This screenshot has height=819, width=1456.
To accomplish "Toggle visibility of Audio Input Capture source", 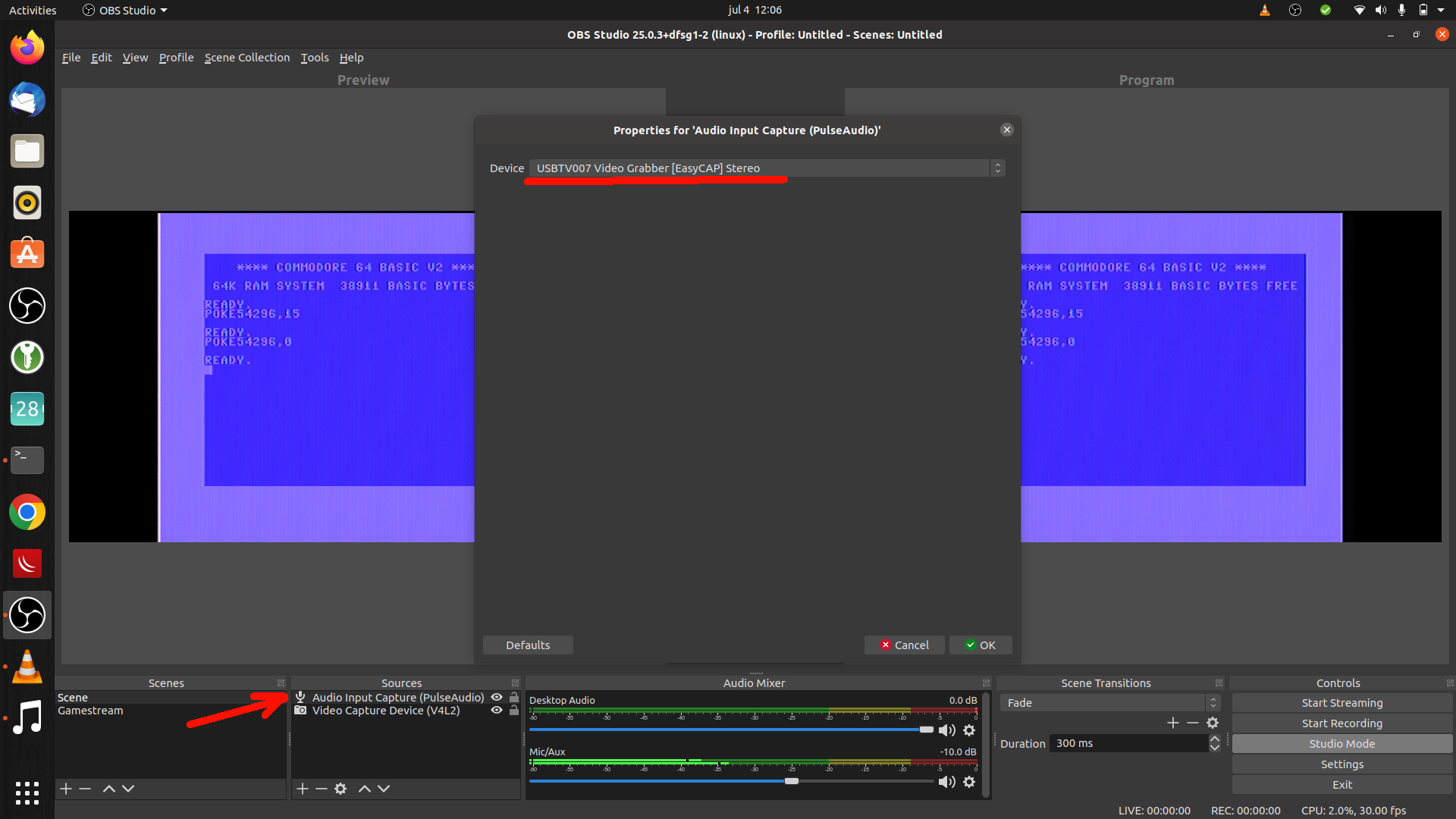I will (x=497, y=698).
